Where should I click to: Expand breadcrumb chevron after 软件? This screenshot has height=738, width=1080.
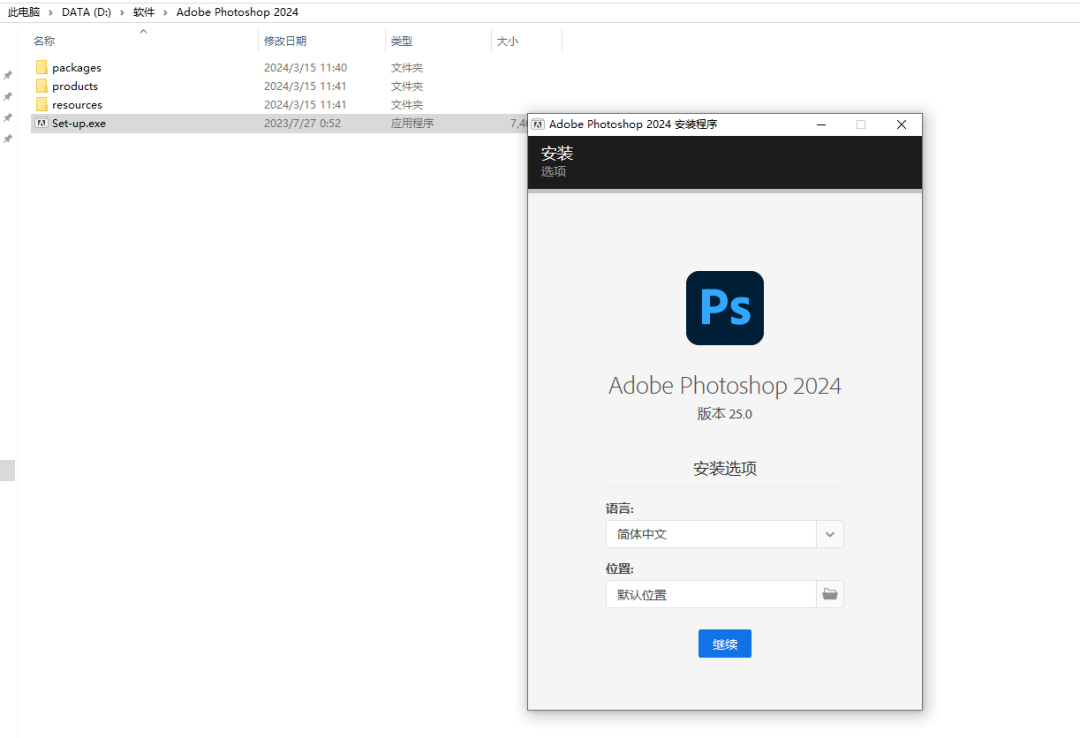165,12
